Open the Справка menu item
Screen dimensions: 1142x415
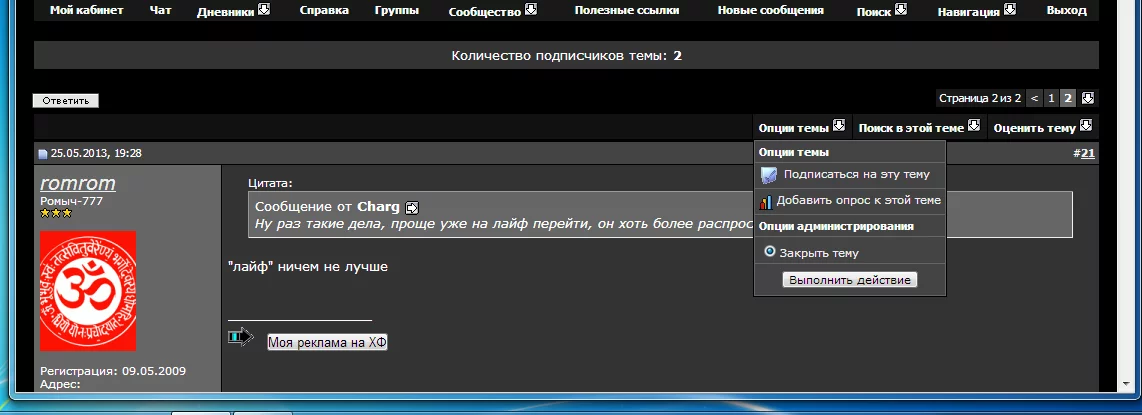[x=324, y=10]
